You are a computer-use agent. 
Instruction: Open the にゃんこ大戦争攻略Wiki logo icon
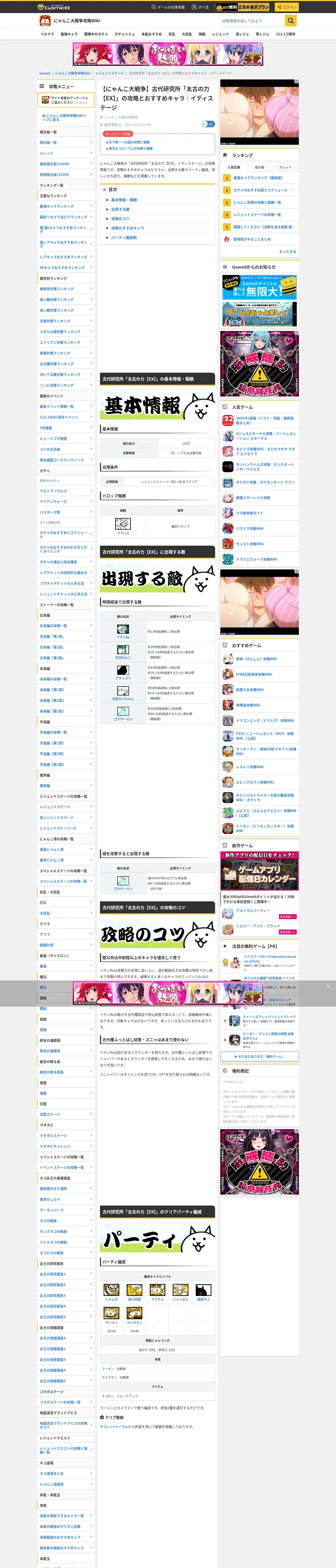45,21
